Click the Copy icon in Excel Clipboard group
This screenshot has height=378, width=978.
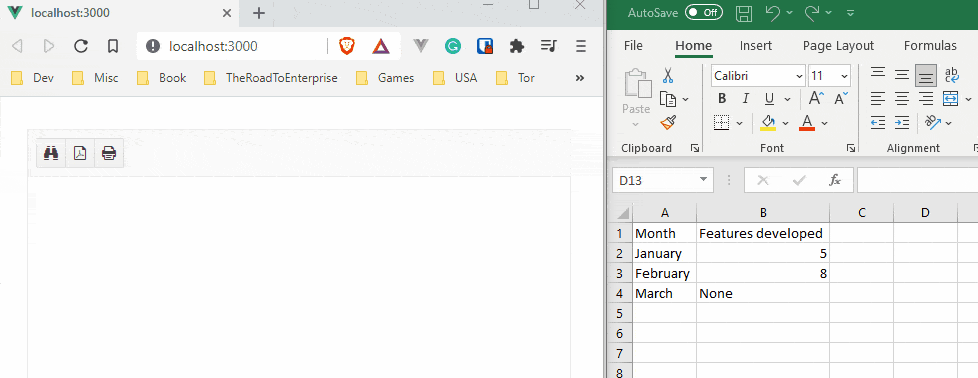pos(668,99)
